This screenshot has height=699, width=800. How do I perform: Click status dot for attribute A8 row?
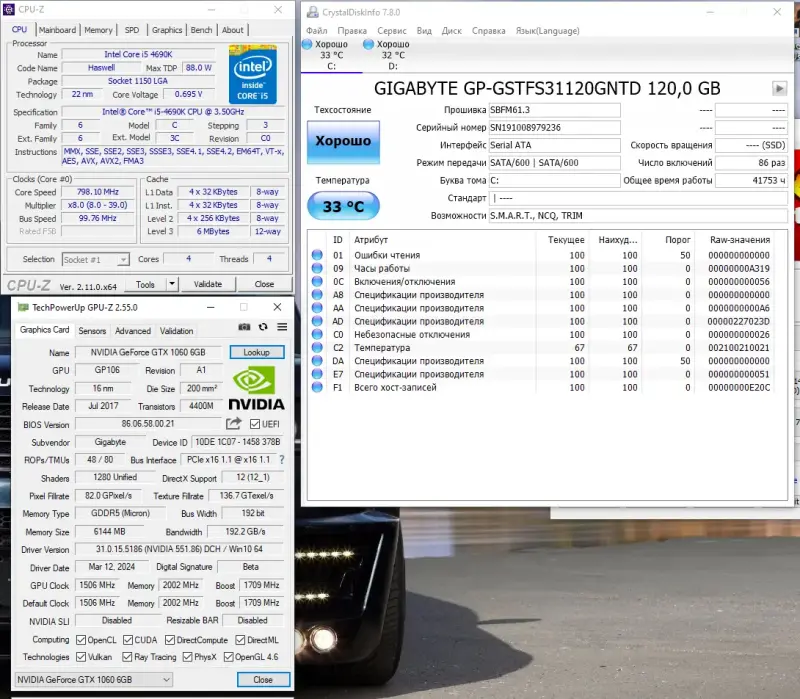317,294
